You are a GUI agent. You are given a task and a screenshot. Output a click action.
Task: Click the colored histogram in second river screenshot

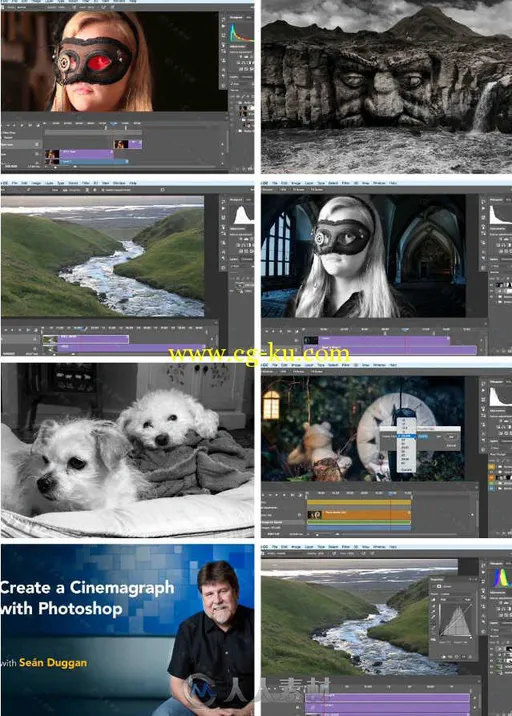501,578
